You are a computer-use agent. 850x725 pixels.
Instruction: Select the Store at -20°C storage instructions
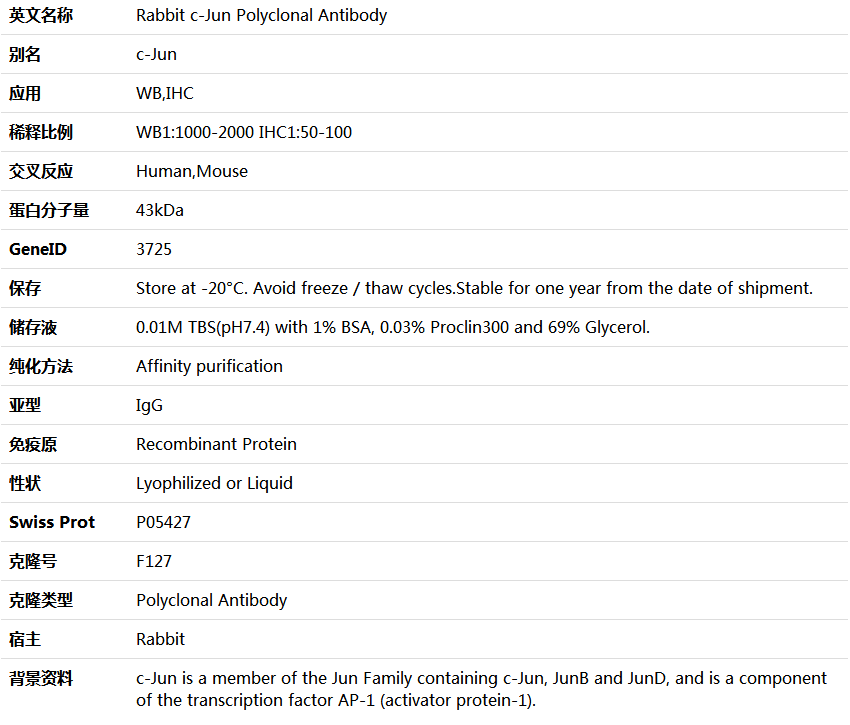click(x=474, y=288)
